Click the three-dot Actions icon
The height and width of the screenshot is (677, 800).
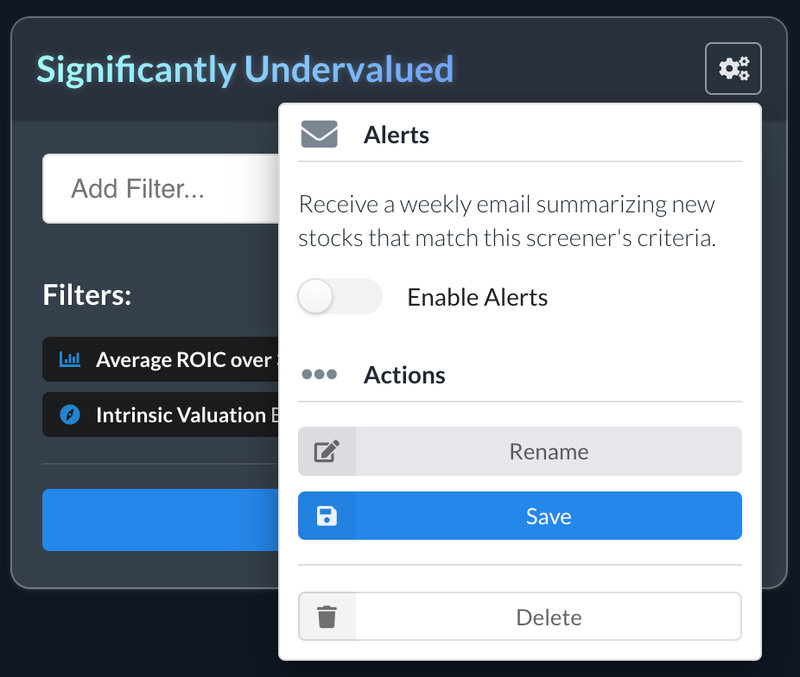click(x=319, y=374)
